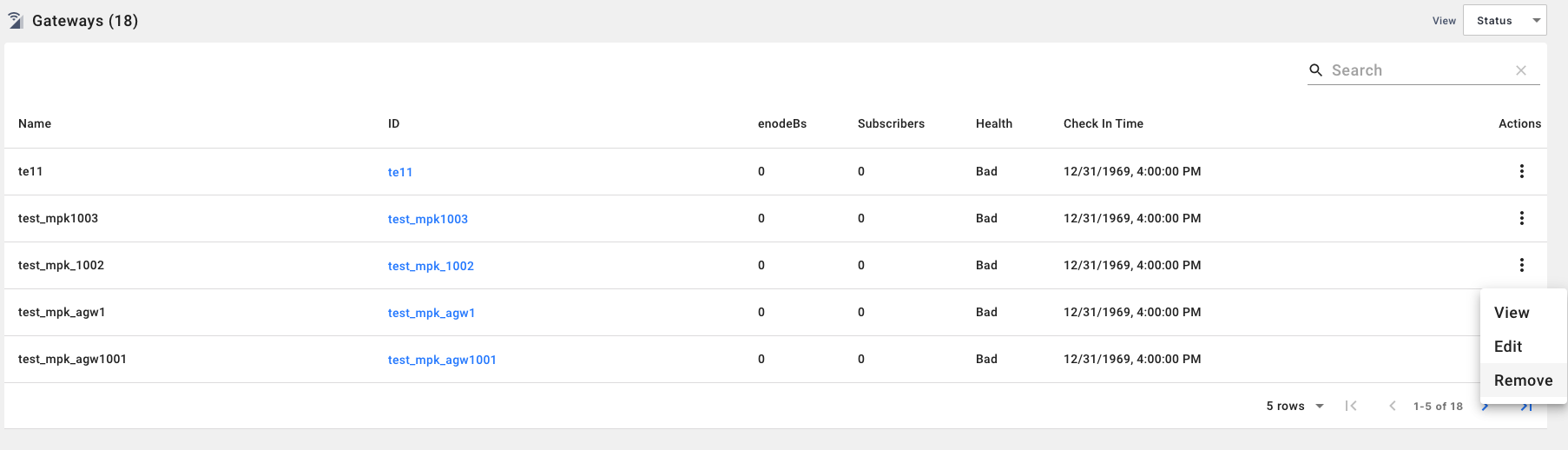Click the Gateways header icon

tap(16, 21)
